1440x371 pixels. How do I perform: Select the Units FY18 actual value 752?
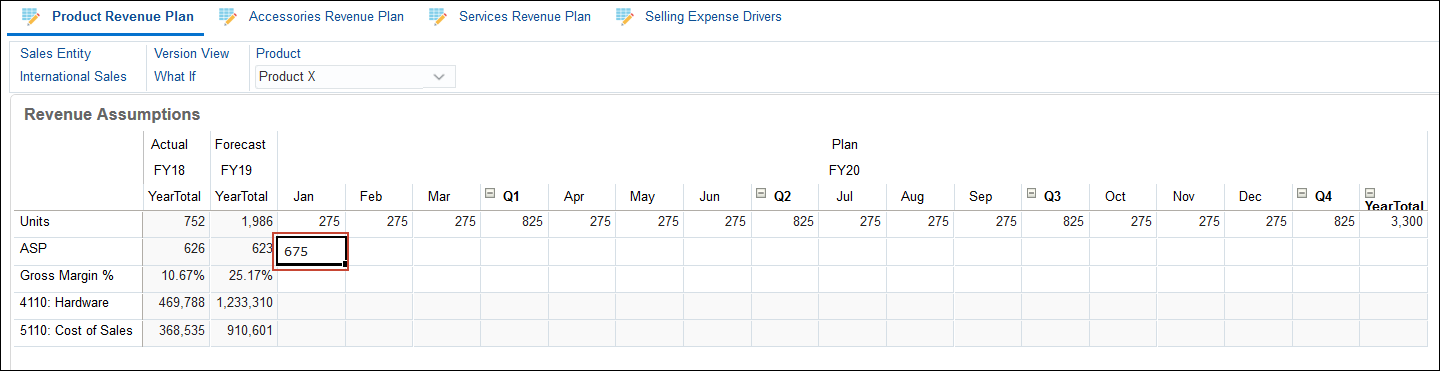pyautogui.click(x=176, y=222)
